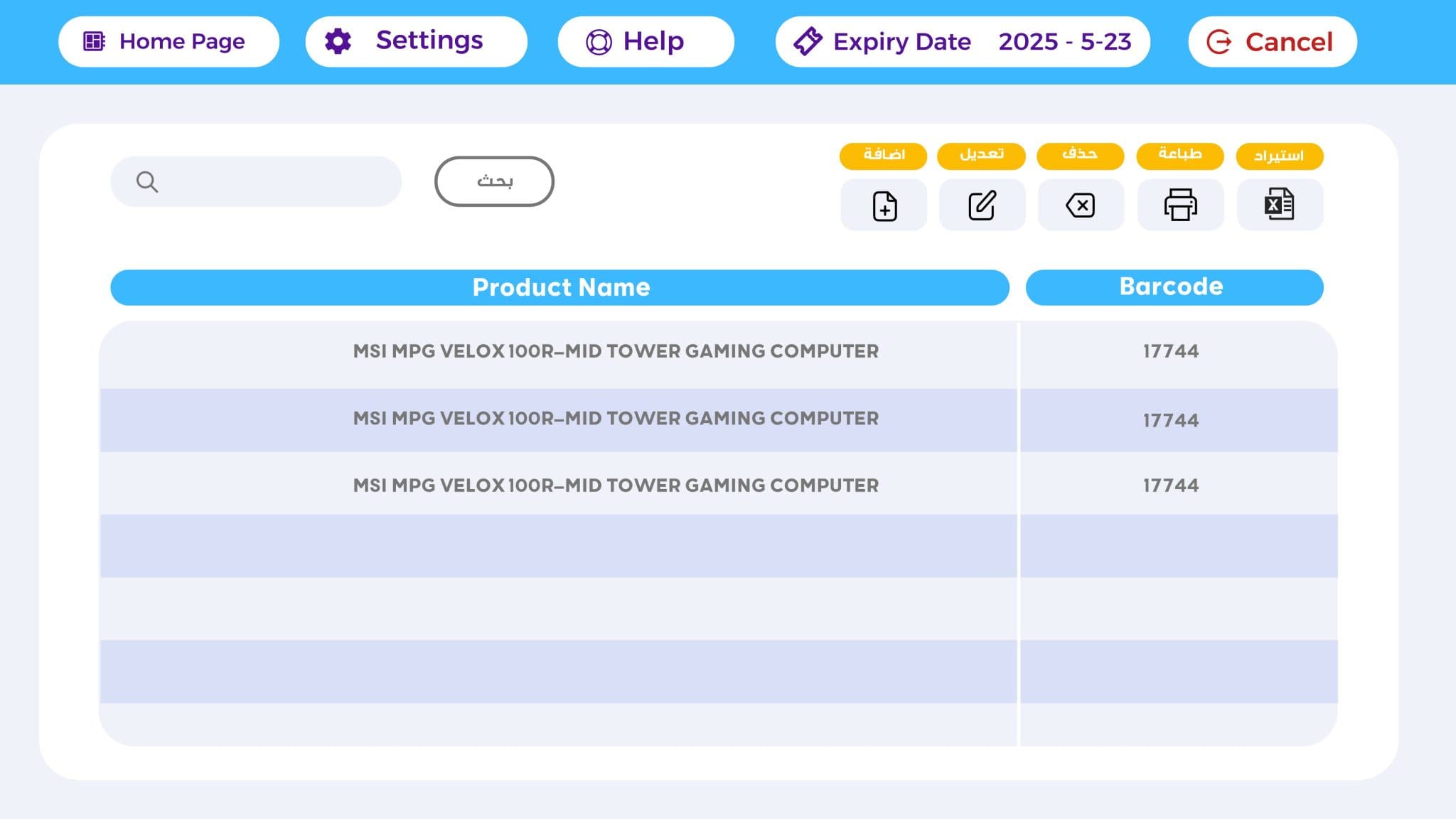Click the yellow طباعة label
The height and width of the screenshot is (819, 1456).
1179,155
